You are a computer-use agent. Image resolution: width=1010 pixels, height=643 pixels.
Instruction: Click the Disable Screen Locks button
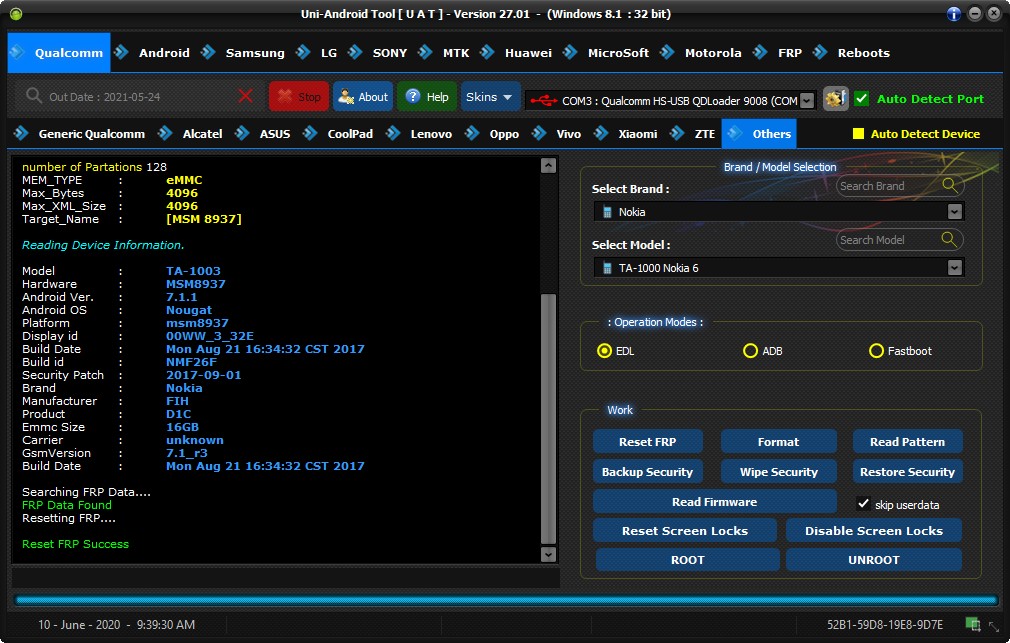873,531
